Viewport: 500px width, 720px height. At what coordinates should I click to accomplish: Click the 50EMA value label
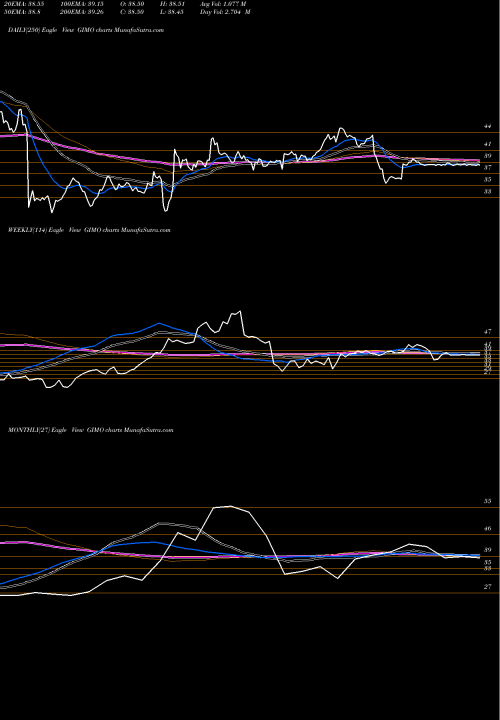pyautogui.click(x=23, y=12)
